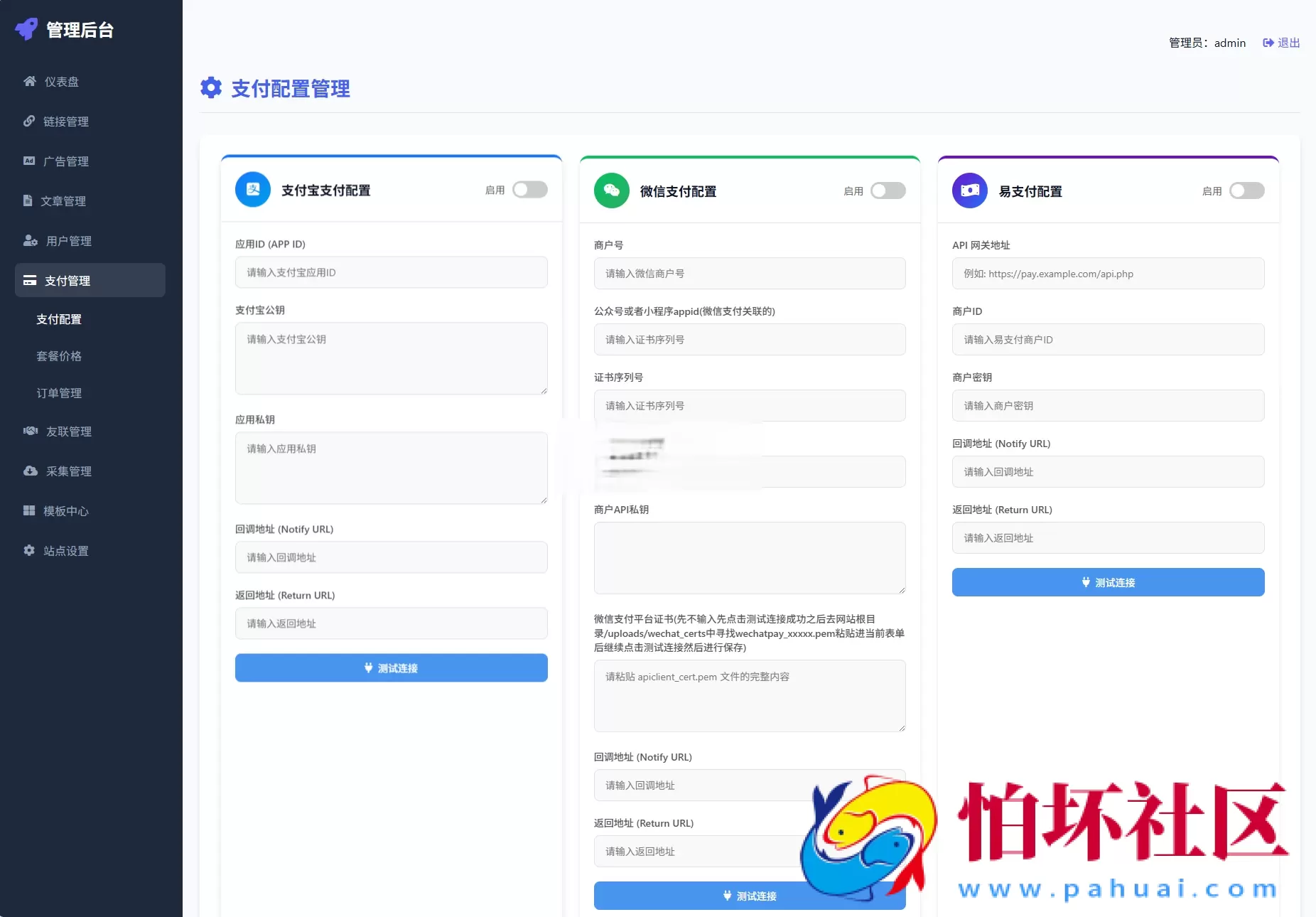Click the 仪表盘 home icon in sidebar
Screen dimensions: 1316x917
pyautogui.click(x=29, y=81)
